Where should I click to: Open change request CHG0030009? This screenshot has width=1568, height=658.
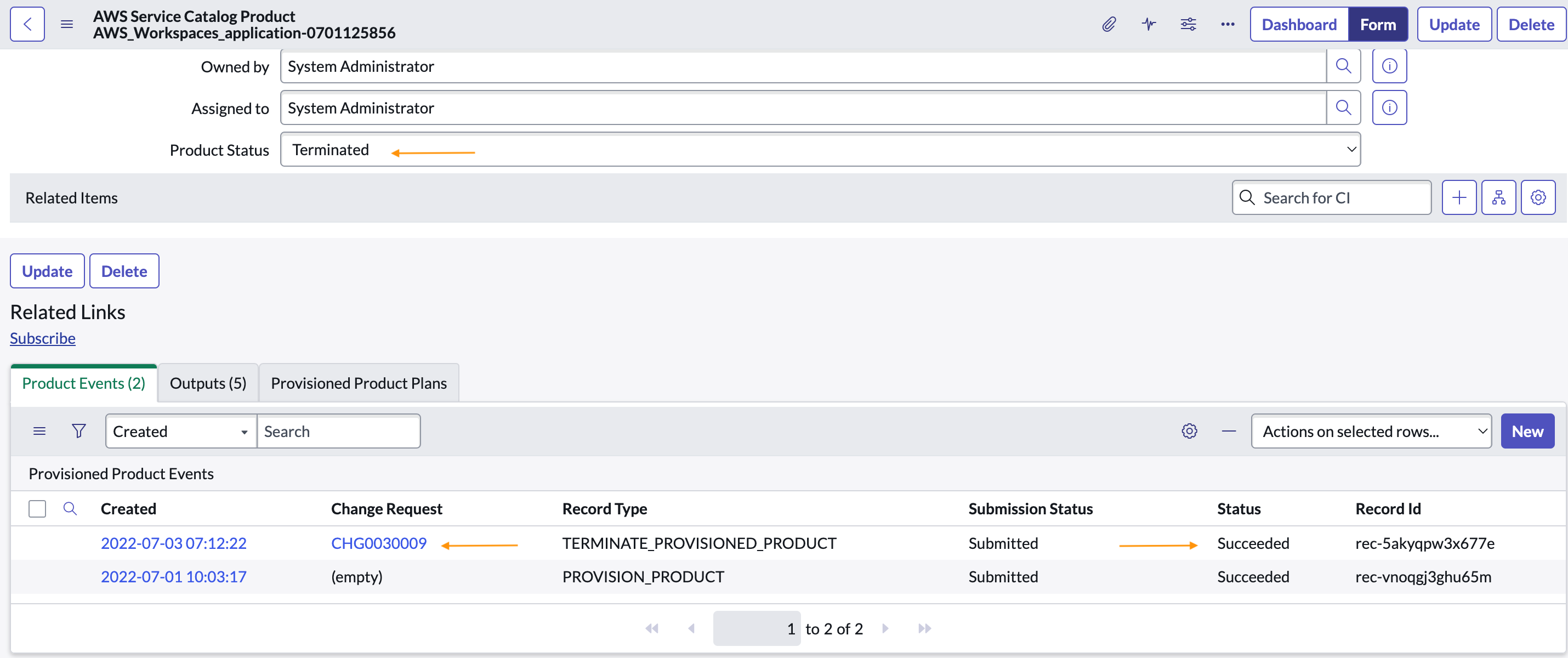pos(378,542)
